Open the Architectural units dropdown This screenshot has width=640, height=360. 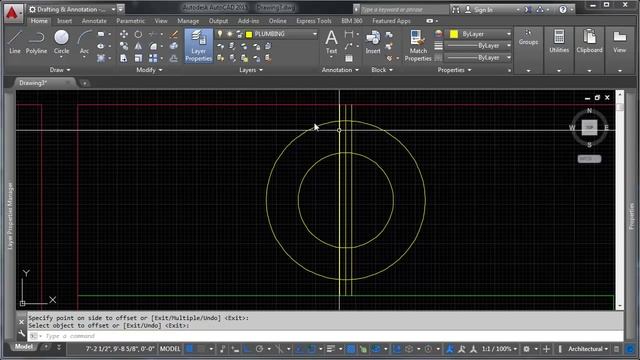(588, 349)
